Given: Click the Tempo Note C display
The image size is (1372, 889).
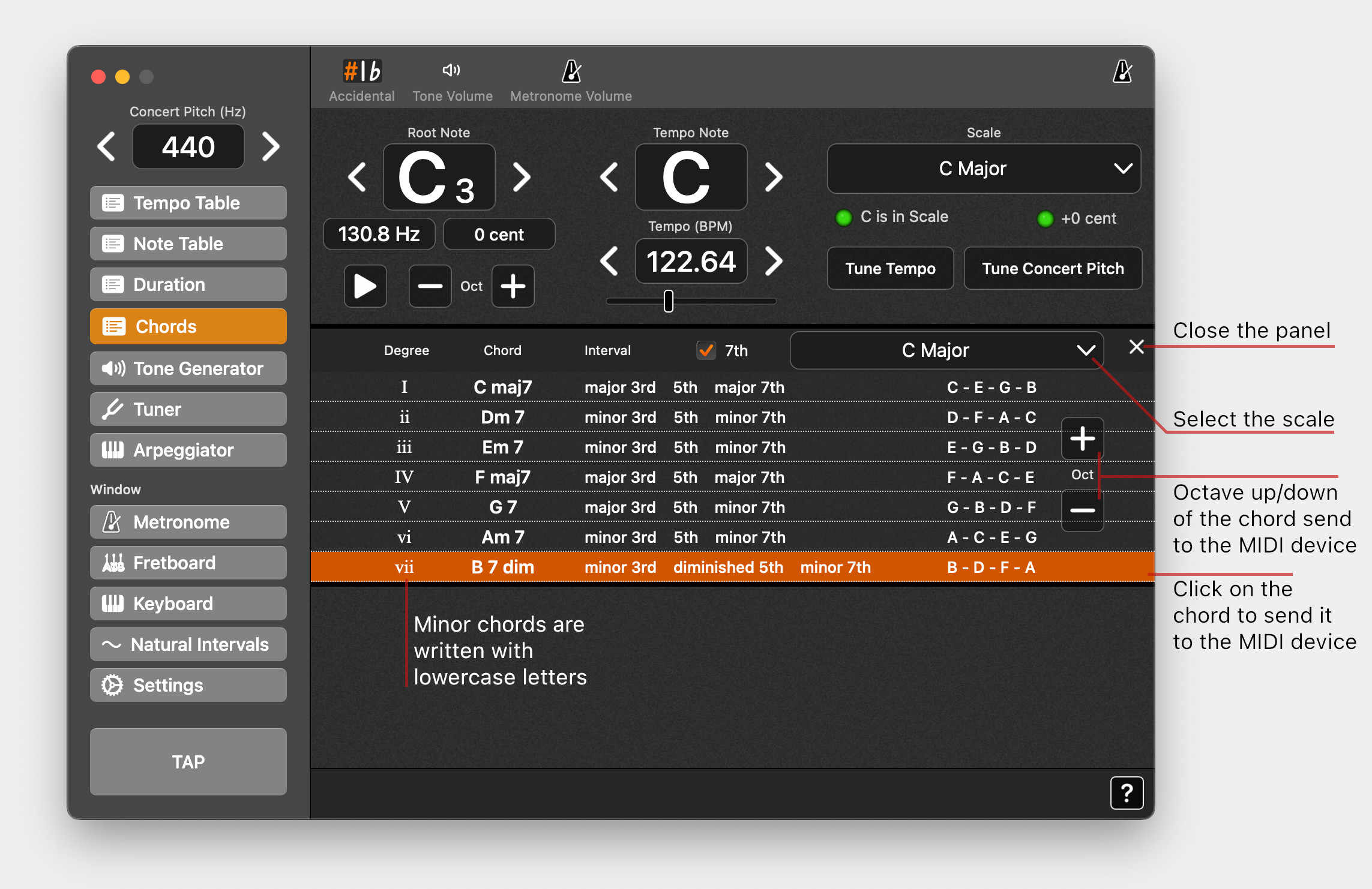Looking at the screenshot, I should tap(691, 177).
